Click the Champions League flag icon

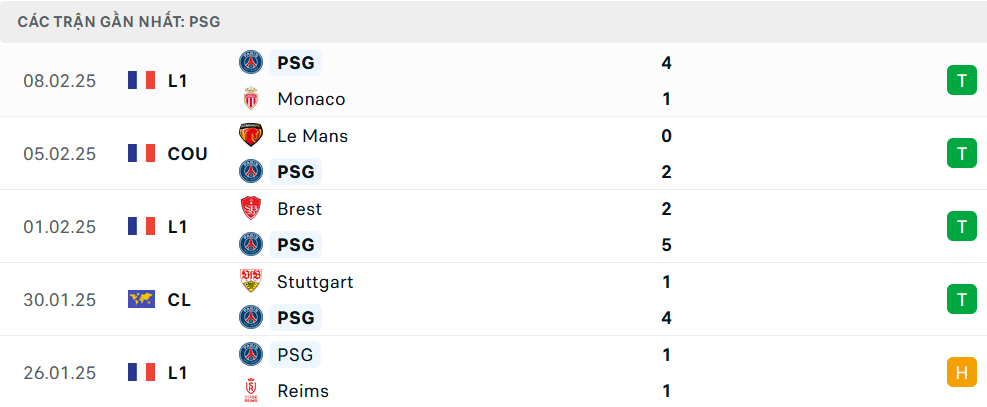tap(142, 299)
